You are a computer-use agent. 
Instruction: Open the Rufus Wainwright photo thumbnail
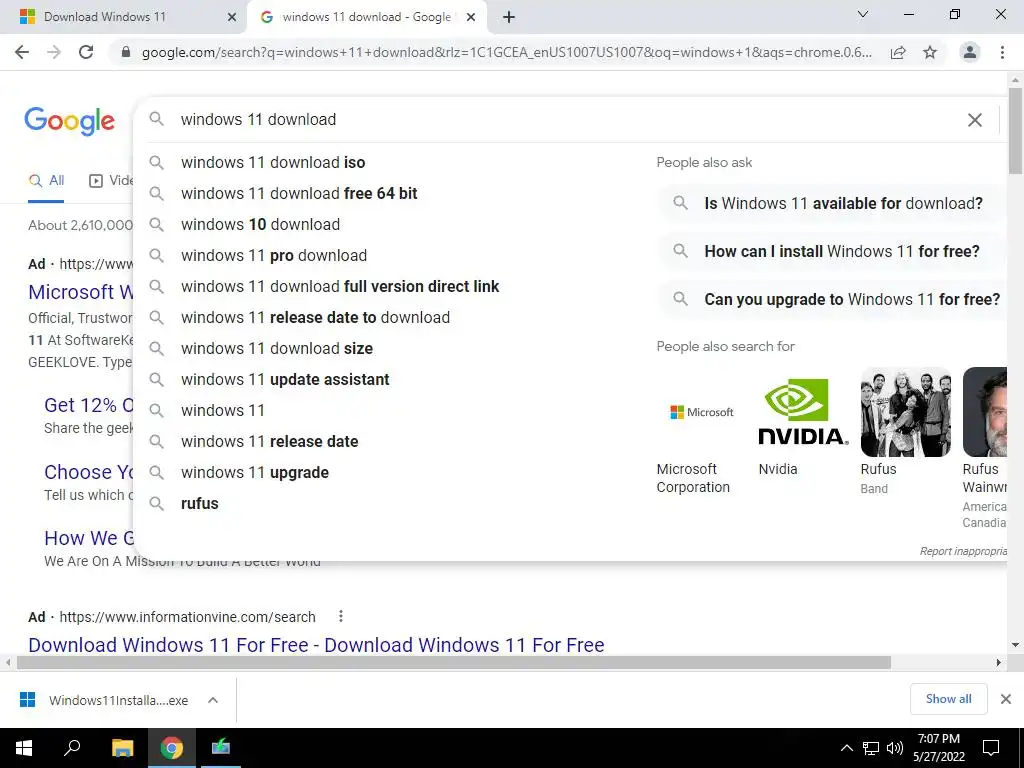point(985,412)
